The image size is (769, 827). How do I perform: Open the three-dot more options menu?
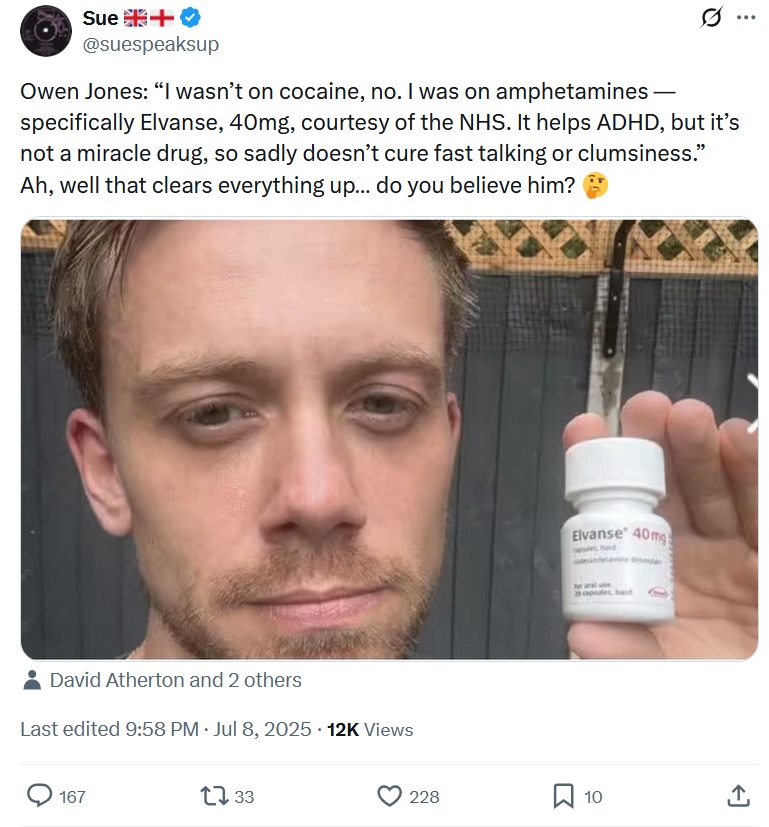pyautogui.click(x=746, y=18)
